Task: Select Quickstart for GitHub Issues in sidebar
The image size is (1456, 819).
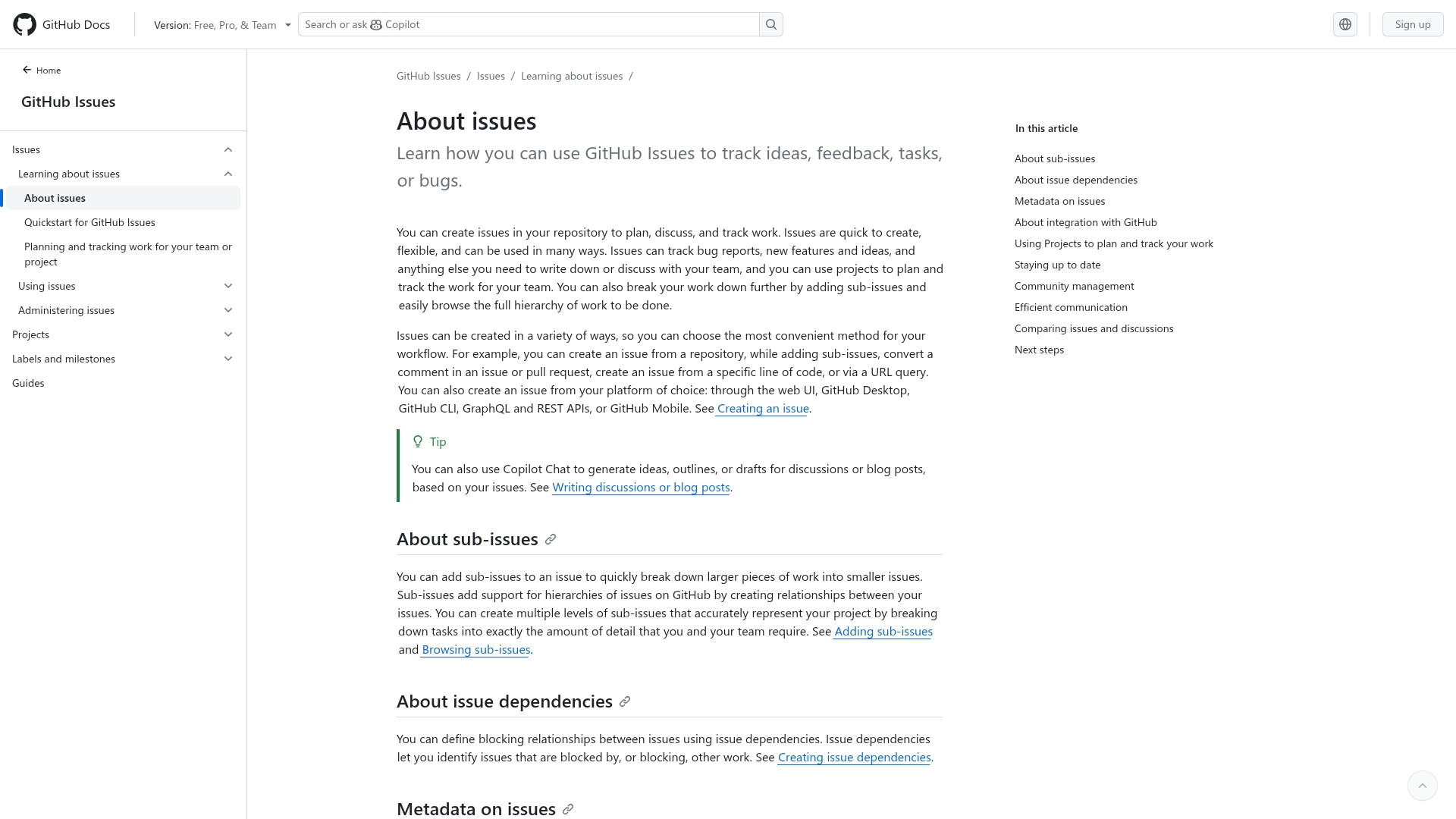Action: (x=90, y=222)
